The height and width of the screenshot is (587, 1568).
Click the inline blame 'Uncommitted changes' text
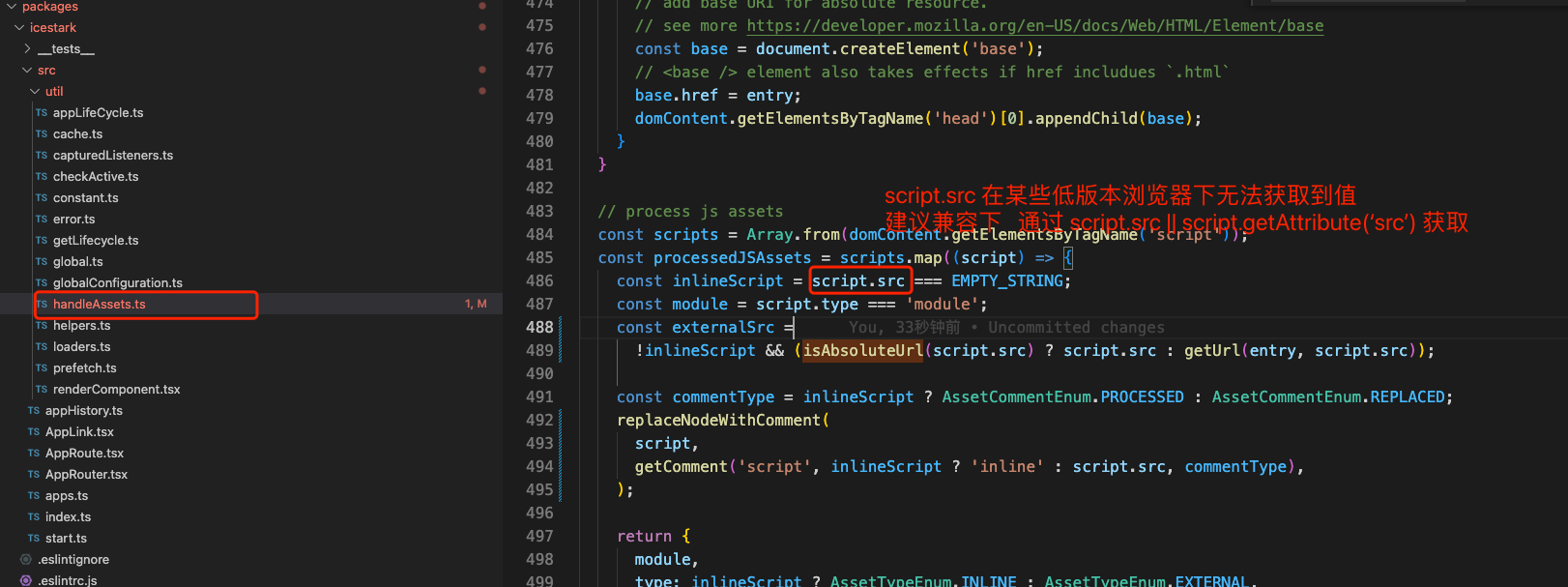tap(1076, 327)
